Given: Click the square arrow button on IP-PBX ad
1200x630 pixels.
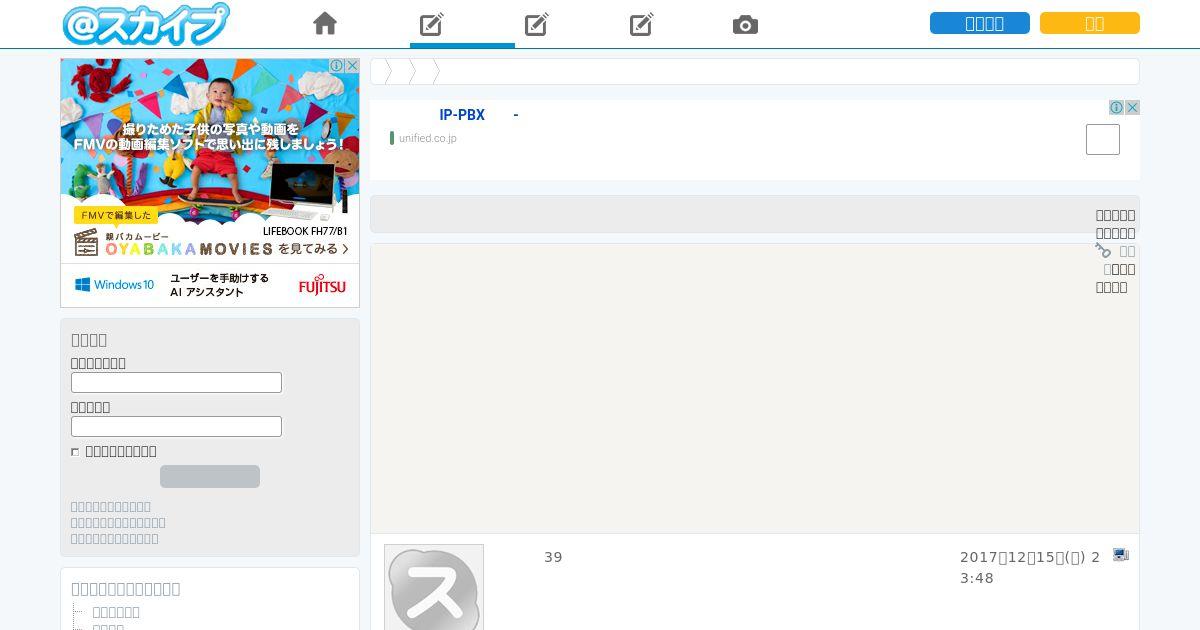Looking at the screenshot, I should click(1103, 139).
